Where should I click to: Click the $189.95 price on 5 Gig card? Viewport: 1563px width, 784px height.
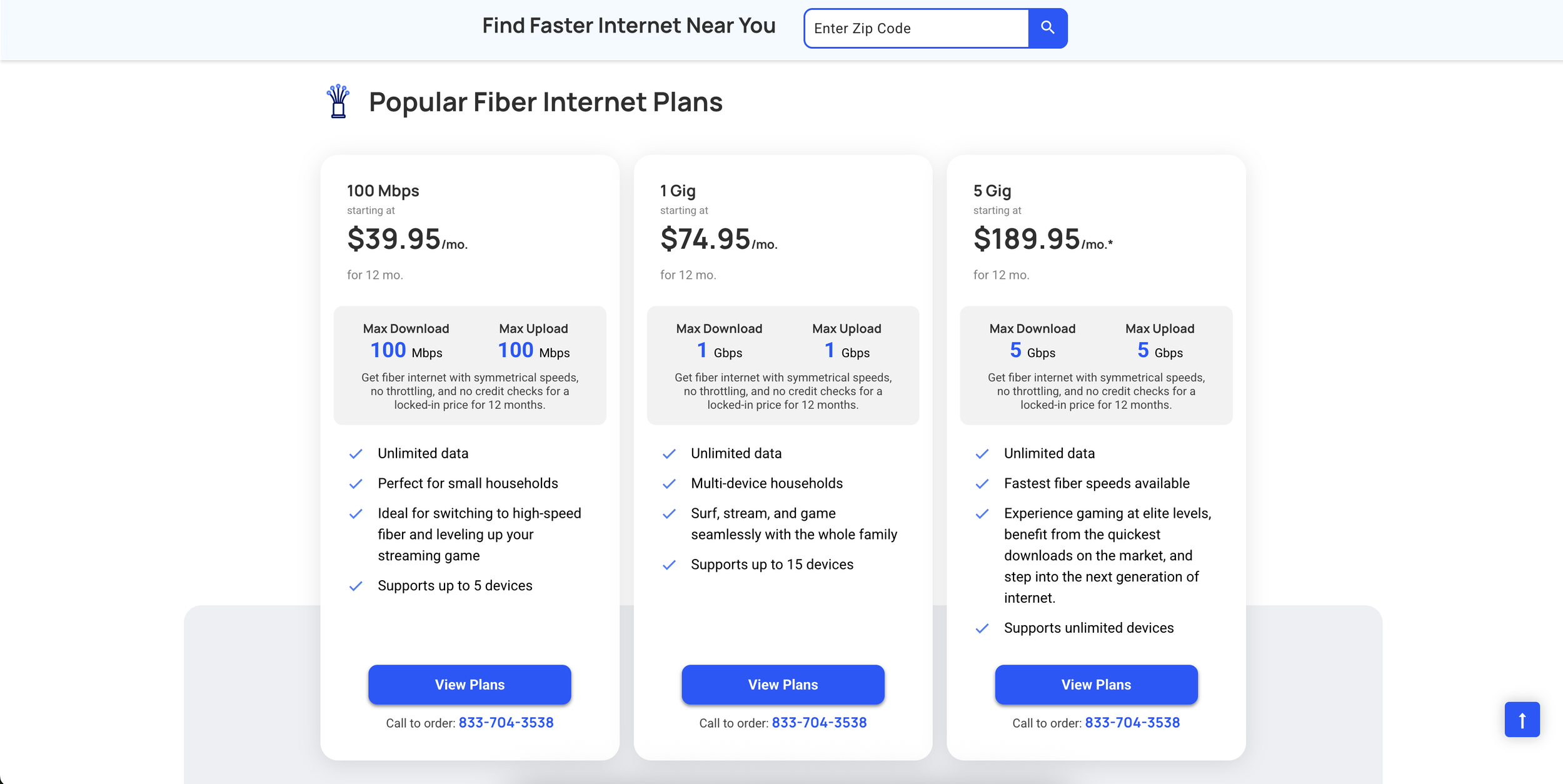click(x=1027, y=239)
